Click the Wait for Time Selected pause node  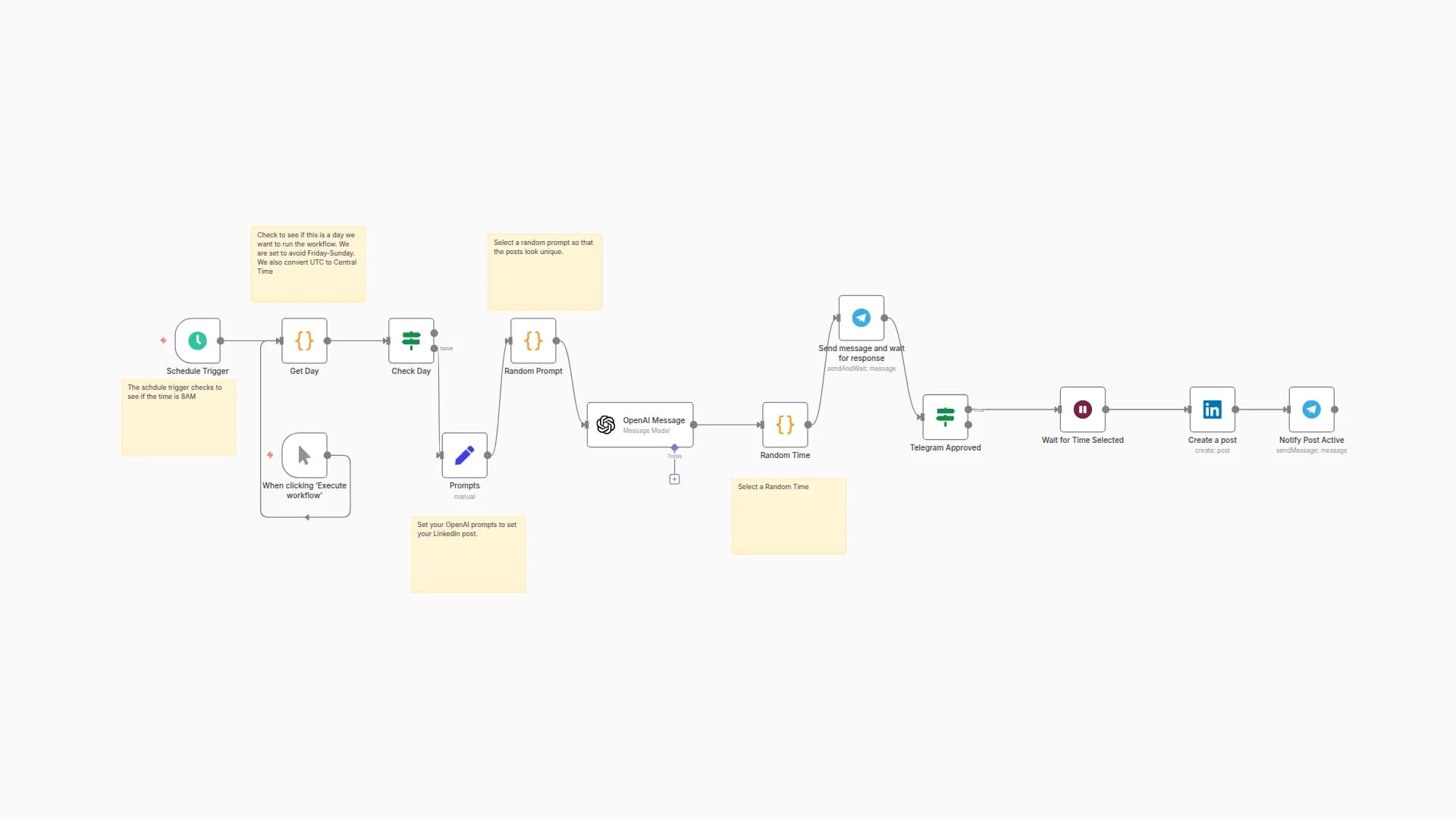[x=1082, y=409]
